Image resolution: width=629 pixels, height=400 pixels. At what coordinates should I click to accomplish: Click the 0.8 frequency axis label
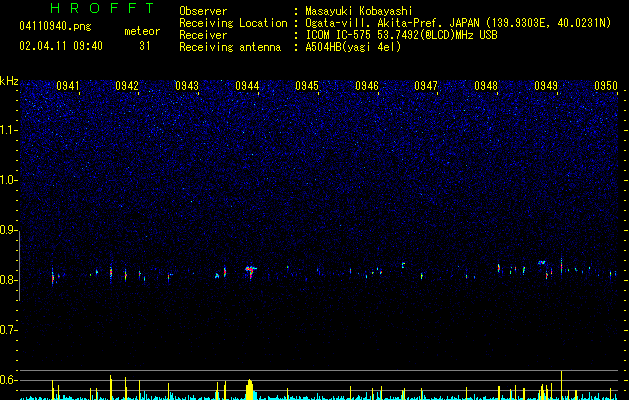(x=9, y=280)
